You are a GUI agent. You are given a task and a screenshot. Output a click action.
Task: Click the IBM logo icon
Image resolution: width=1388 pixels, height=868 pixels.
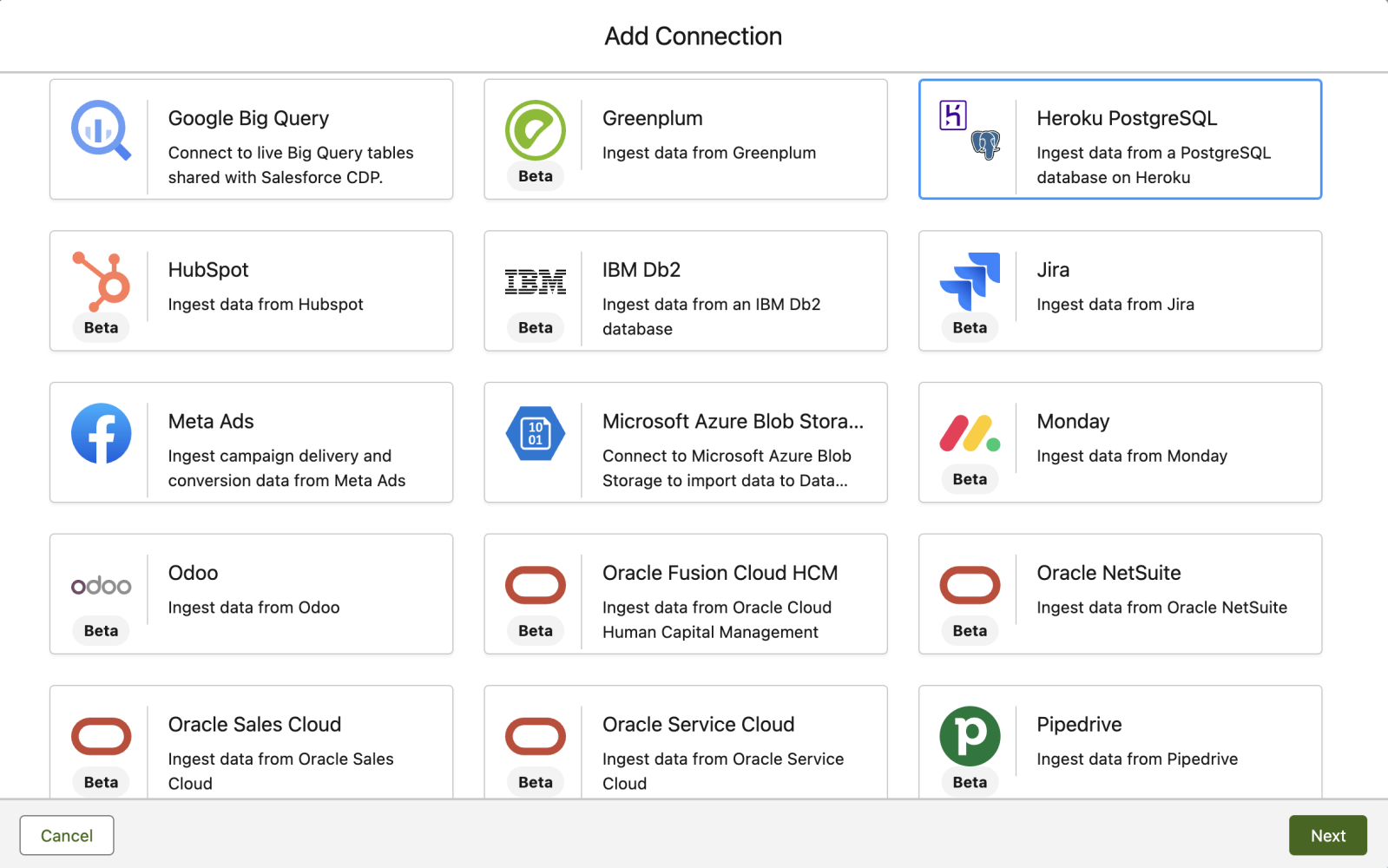click(x=536, y=282)
